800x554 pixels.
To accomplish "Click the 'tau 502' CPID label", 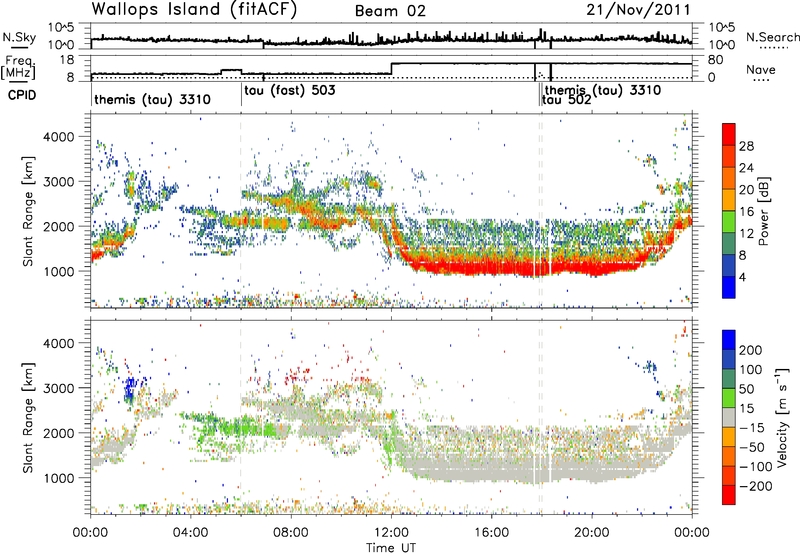I will tap(566, 100).
